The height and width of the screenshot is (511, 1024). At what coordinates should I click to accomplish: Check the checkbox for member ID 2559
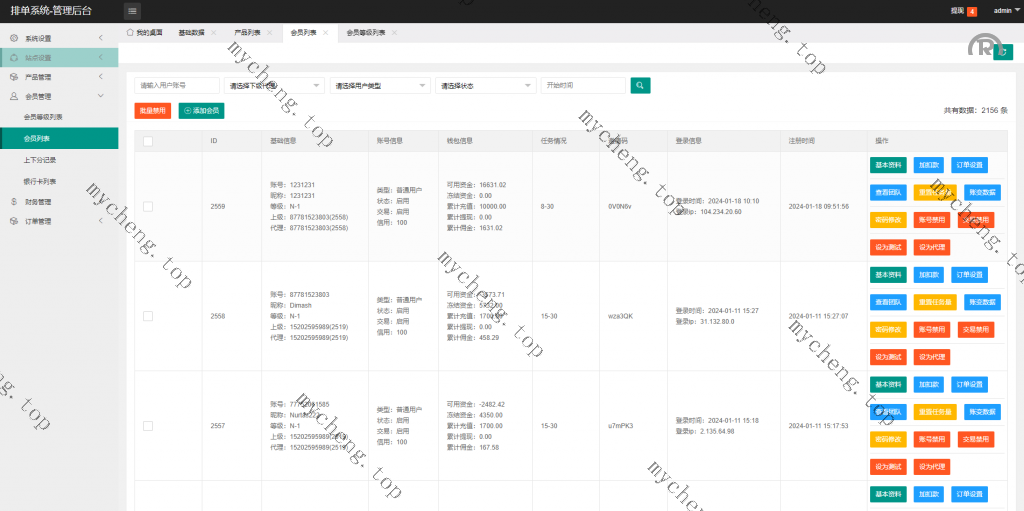[148, 206]
